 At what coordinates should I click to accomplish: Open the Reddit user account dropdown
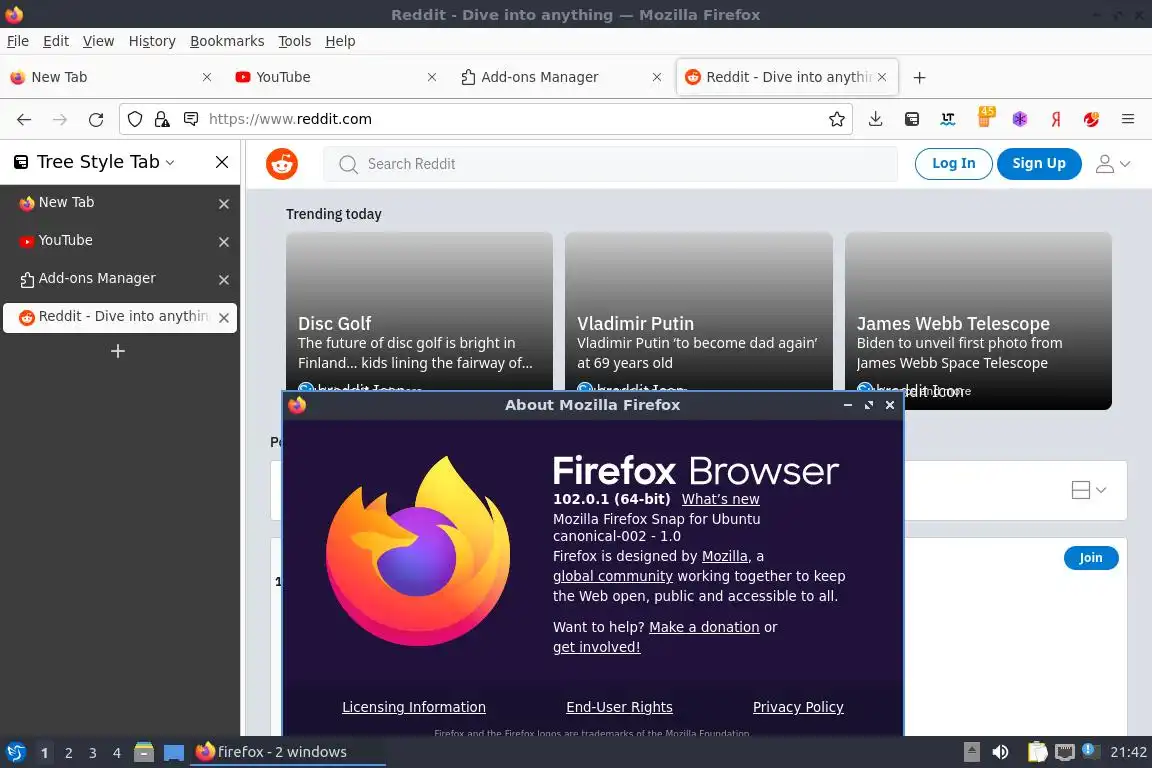click(1112, 164)
